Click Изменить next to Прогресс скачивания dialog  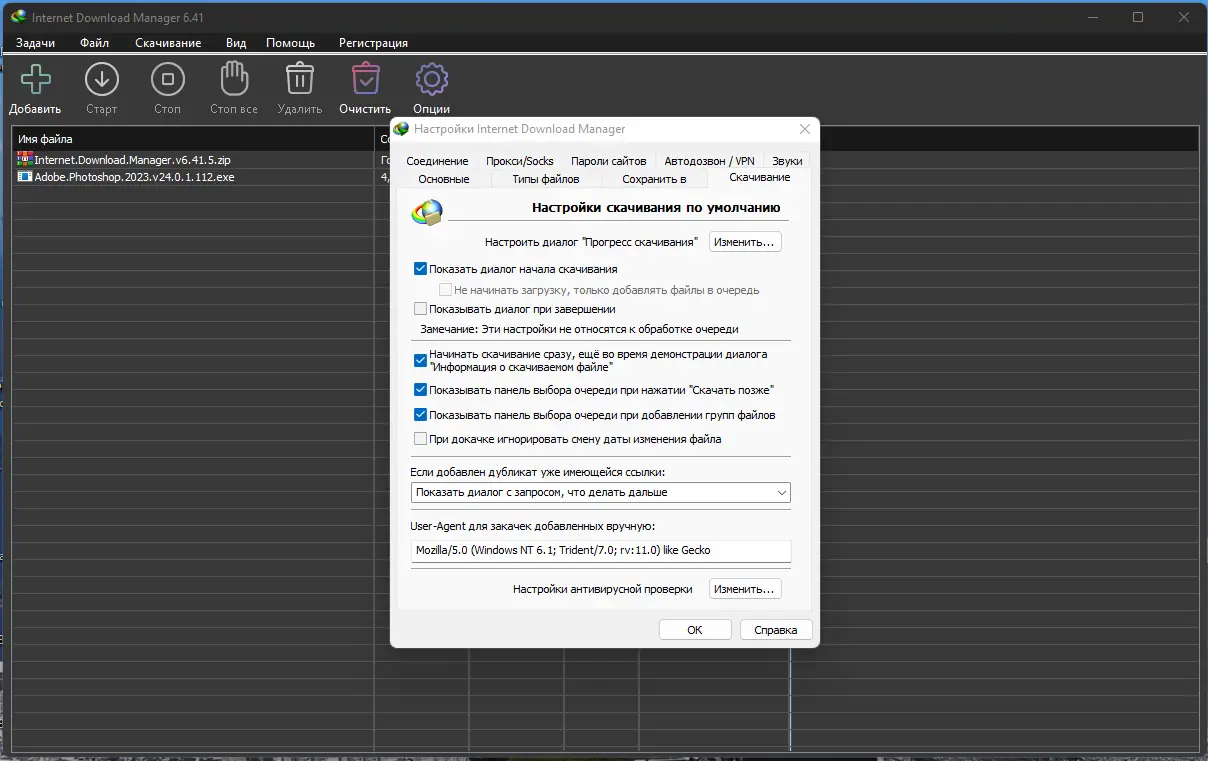pos(745,242)
